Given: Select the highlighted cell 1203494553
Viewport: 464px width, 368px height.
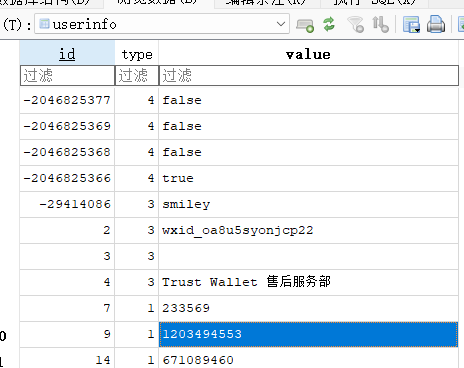Looking at the screenshot, I should coord(308,334).
